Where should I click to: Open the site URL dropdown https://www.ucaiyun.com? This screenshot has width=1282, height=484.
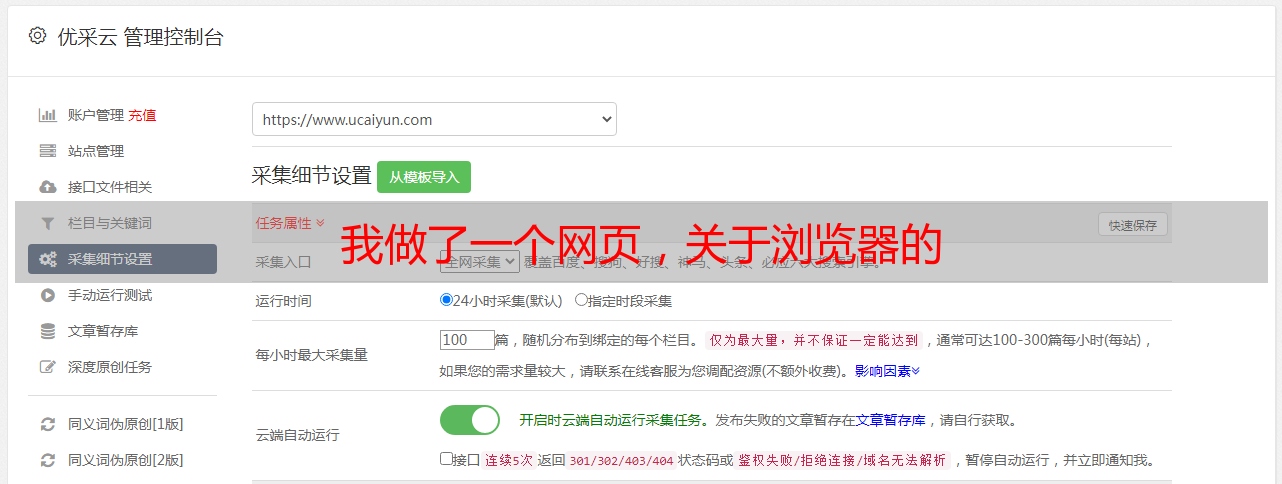(x=434, y=119)
